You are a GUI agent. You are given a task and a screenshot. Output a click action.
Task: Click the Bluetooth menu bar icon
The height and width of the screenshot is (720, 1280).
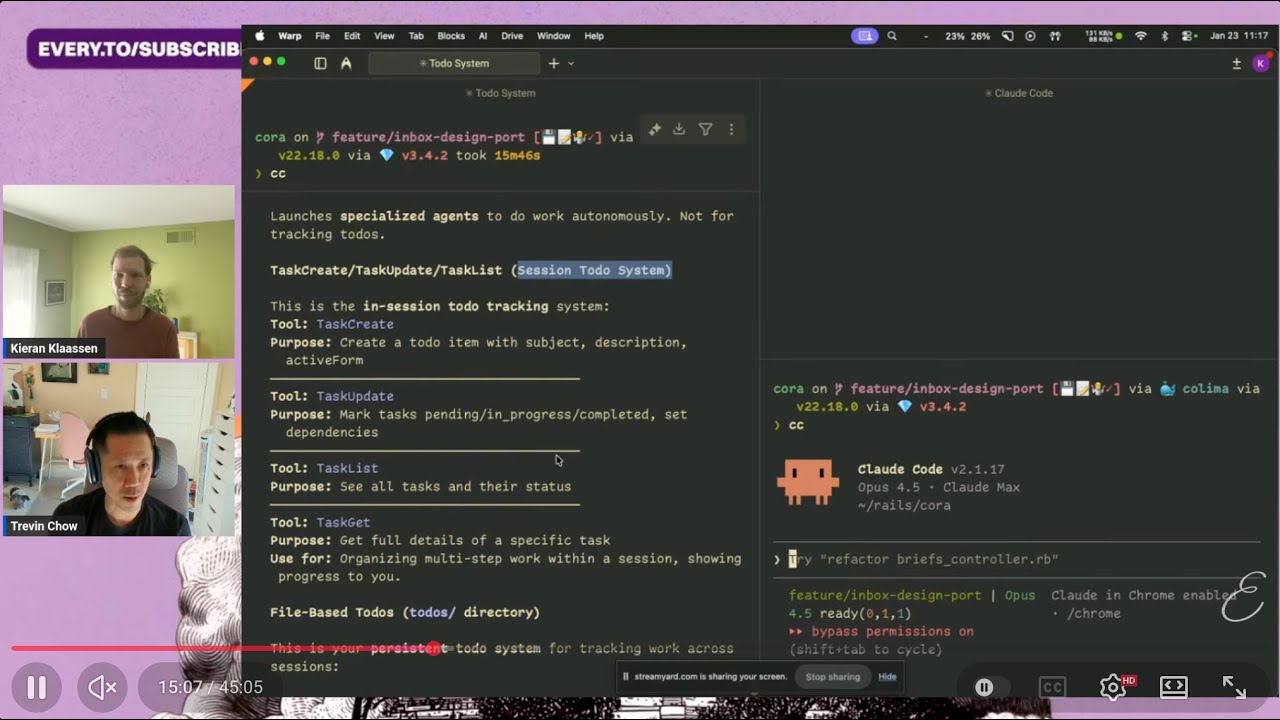(1164, 36)
